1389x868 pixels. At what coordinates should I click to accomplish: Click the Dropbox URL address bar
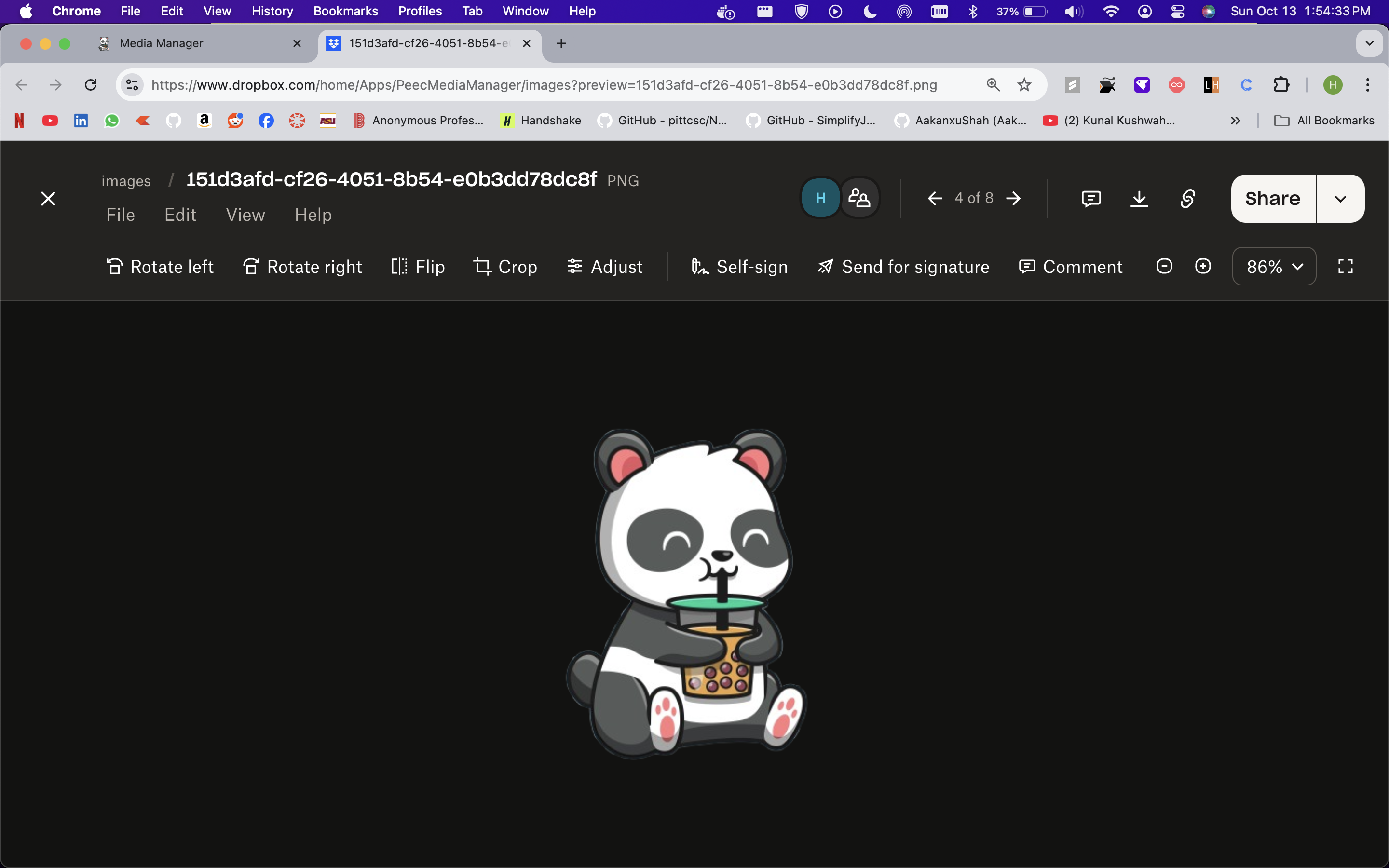click(x=544, y=85)
